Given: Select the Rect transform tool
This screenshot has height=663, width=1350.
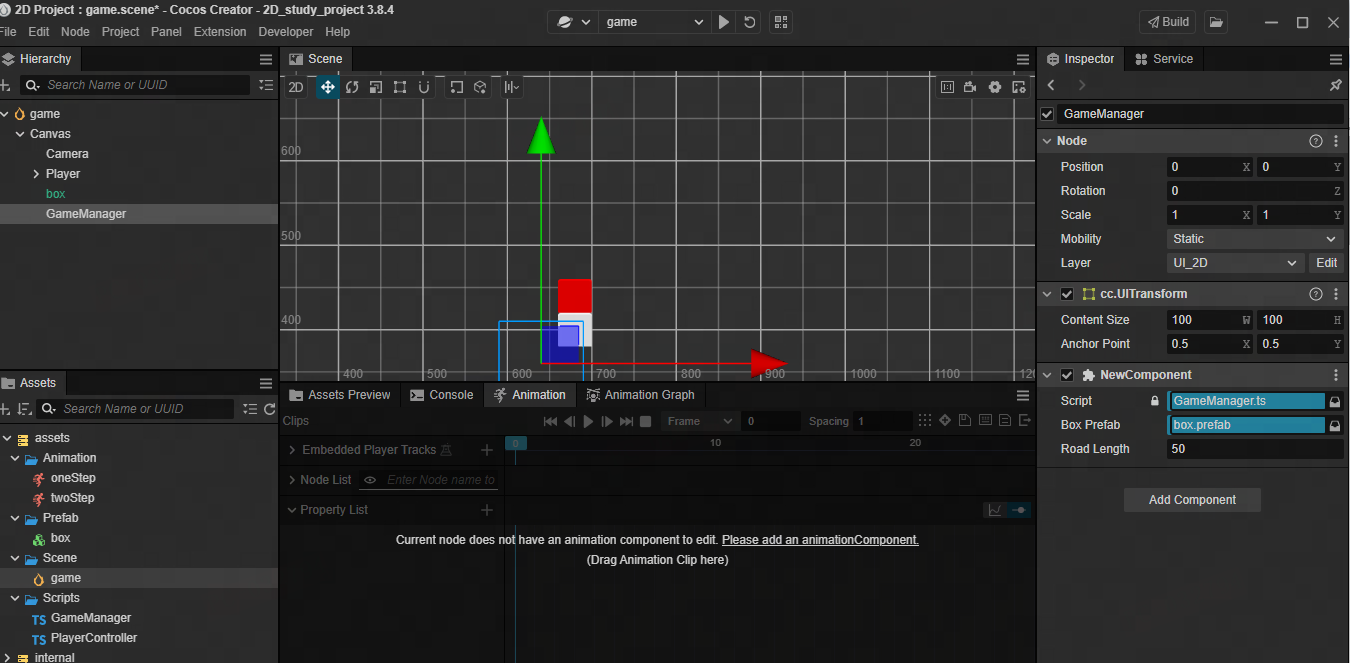Looking at the screenshot, I should pyautogui.click(x=400, y=87).
